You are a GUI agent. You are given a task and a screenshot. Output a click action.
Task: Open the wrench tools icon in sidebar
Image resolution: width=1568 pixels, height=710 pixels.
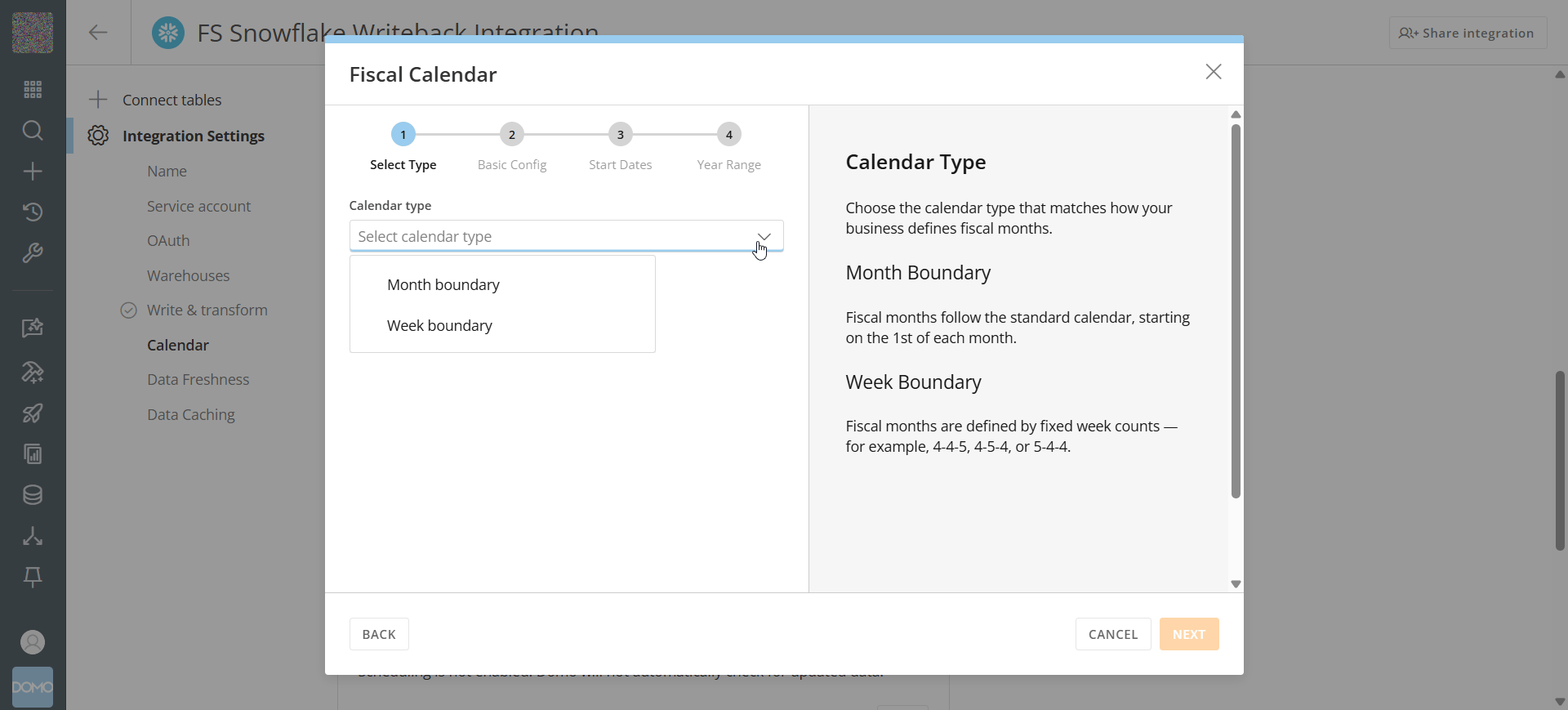(x=33, y=252)
